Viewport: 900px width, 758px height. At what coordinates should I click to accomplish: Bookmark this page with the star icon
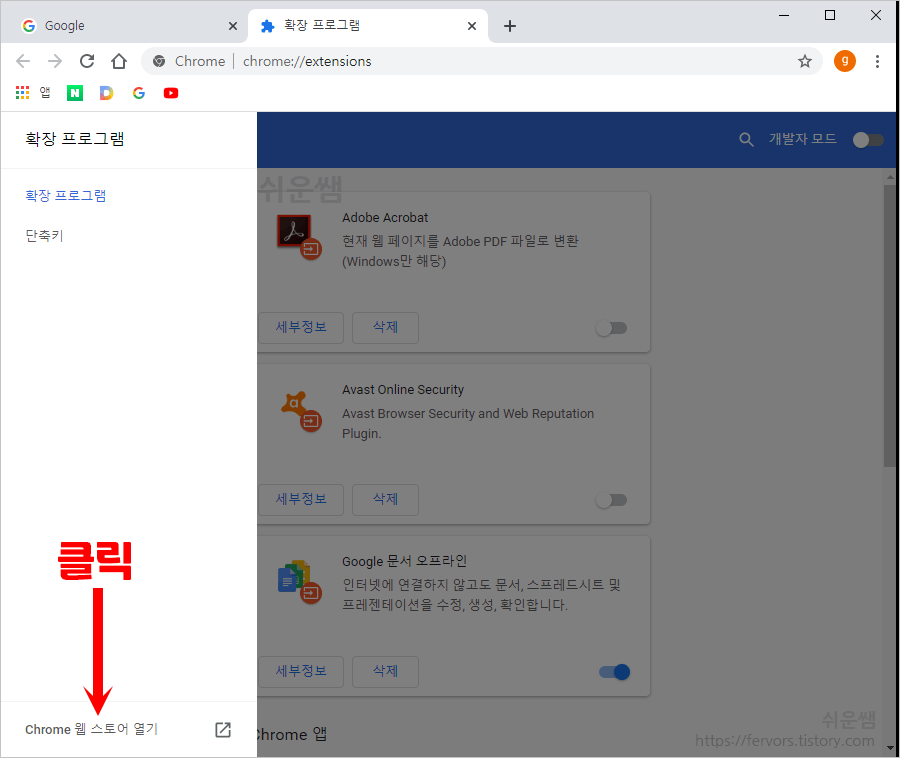tap(805, 61)
